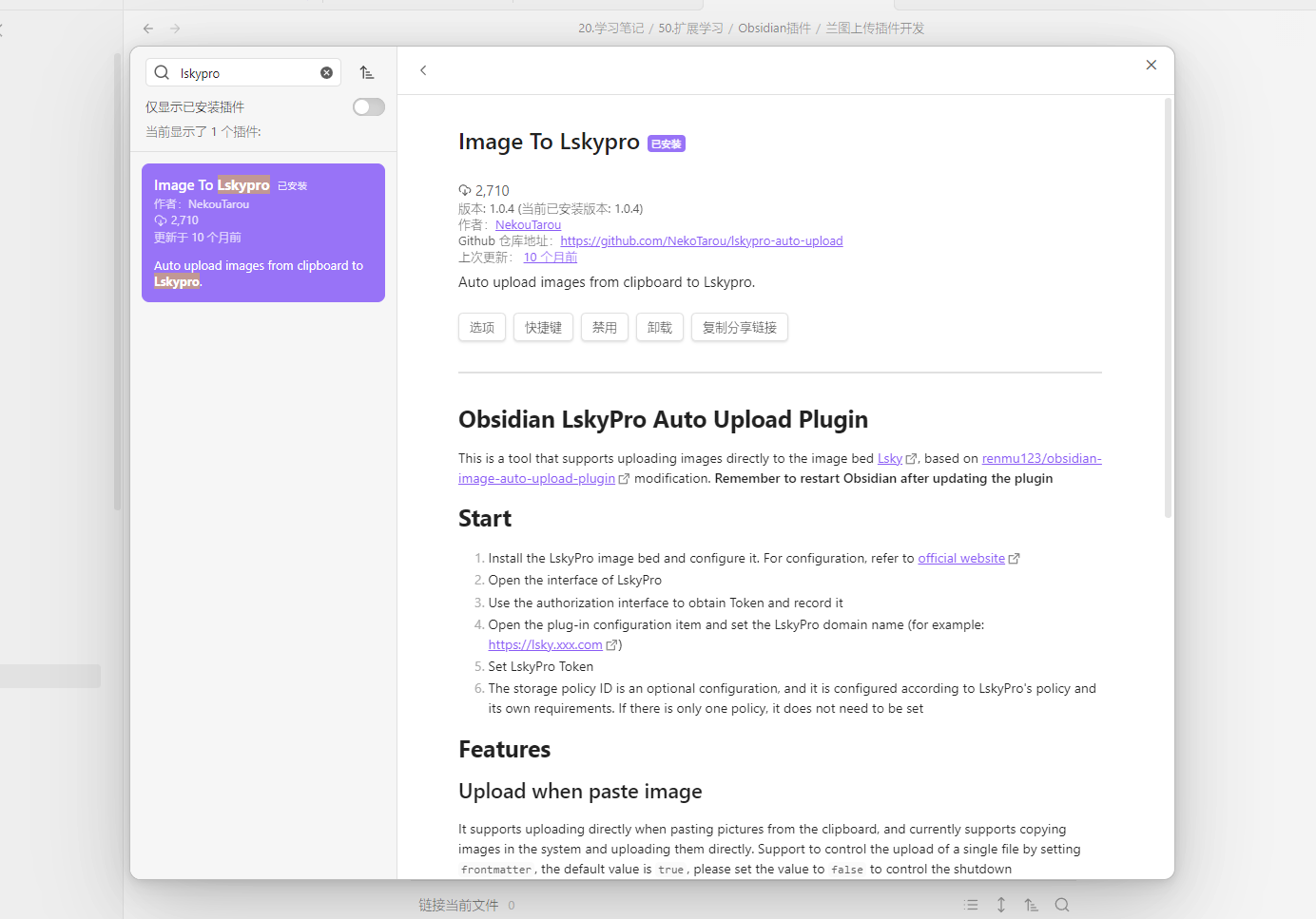Click the 已安装 installed badge by title

point(667,144)
